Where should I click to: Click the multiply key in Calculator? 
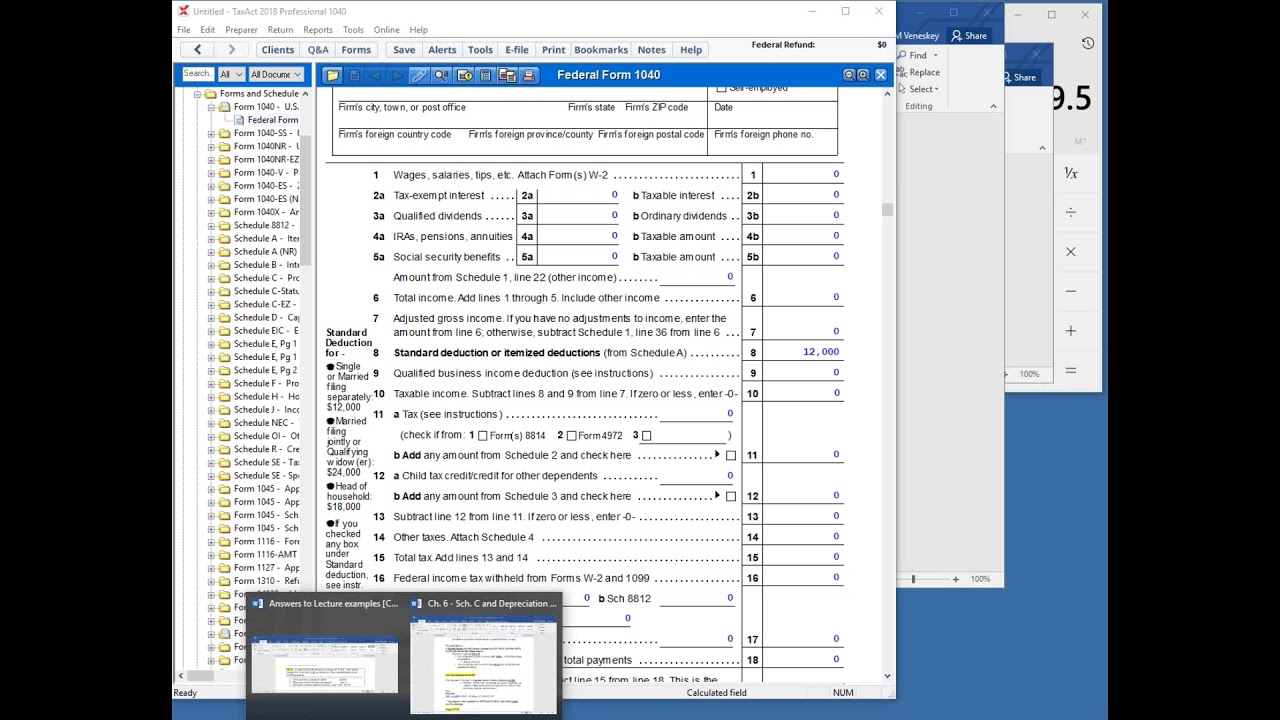[x=1071, y=252]
